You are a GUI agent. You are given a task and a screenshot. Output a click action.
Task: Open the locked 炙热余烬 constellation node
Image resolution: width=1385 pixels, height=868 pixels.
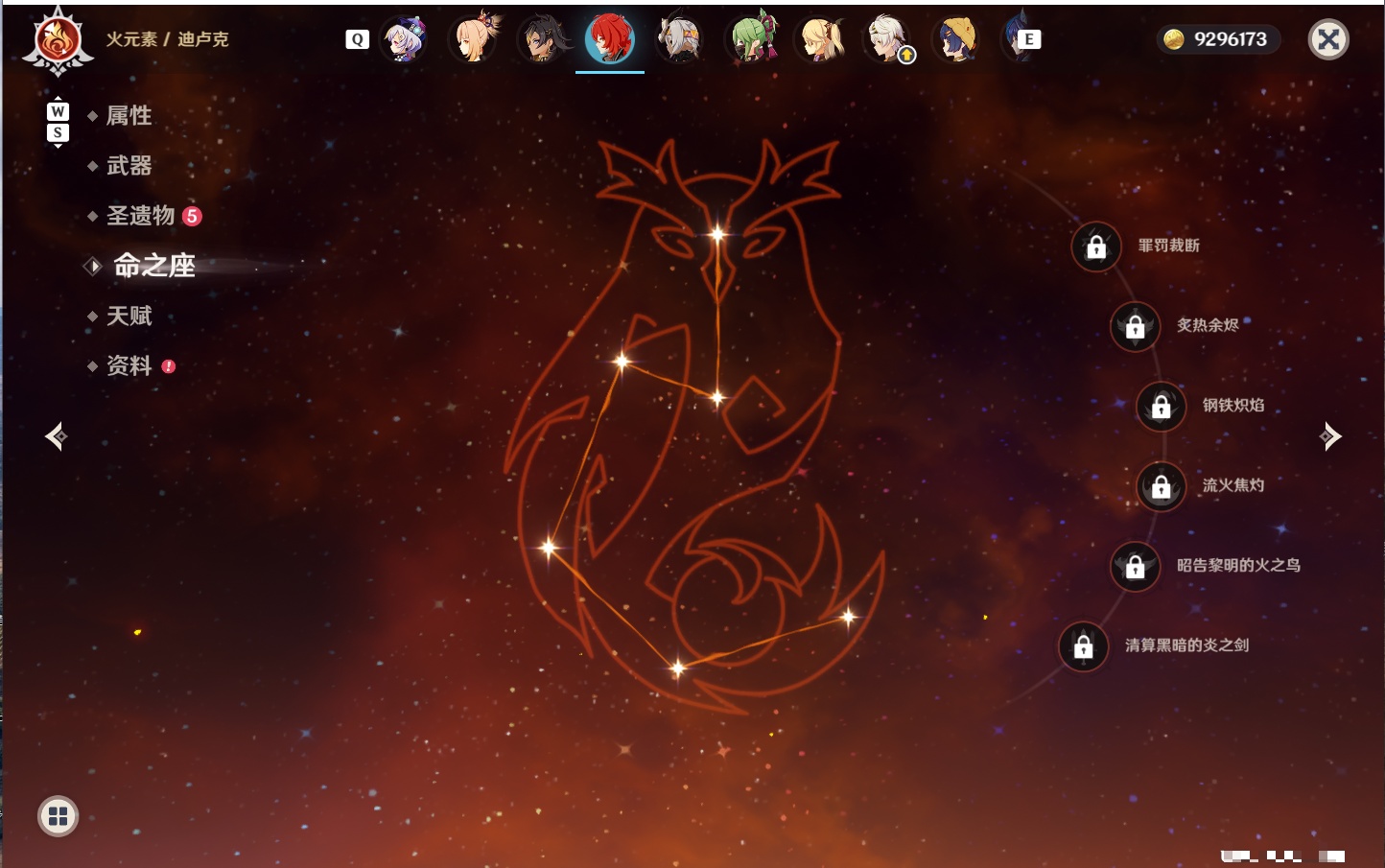1136,326
